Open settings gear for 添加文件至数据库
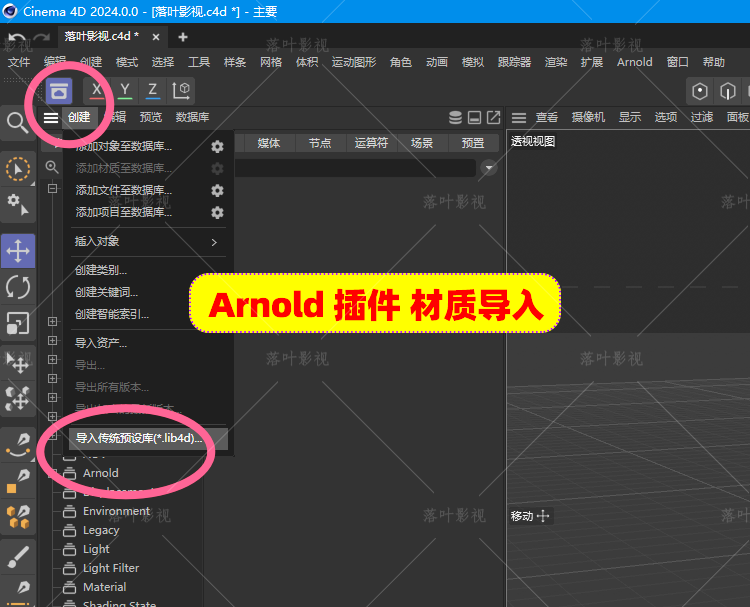The height and width of the screenshot is (607, 750). pyautogui.click(x=218, y=191)
